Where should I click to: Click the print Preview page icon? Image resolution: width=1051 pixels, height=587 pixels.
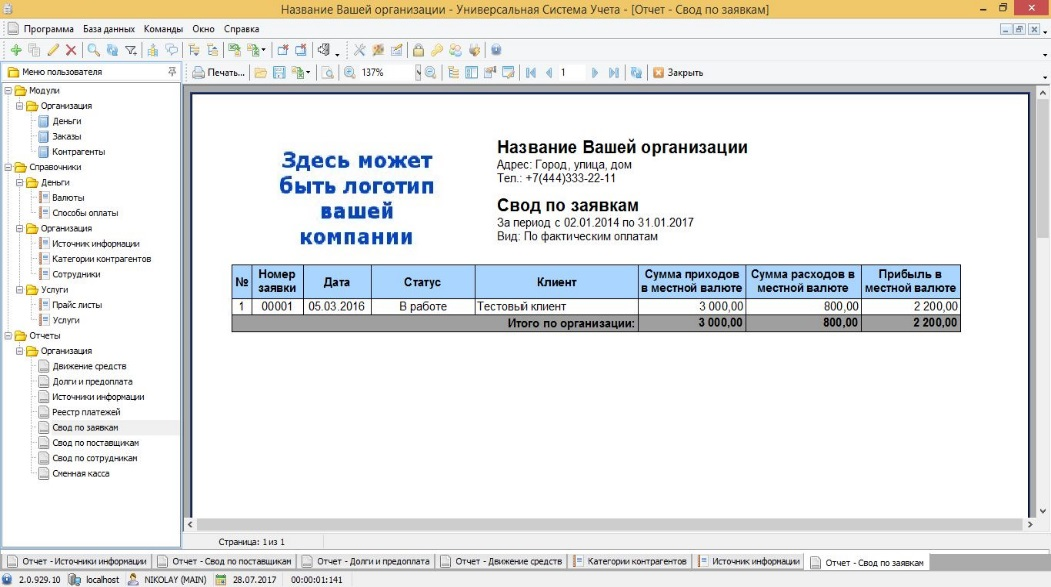(328, 72)
